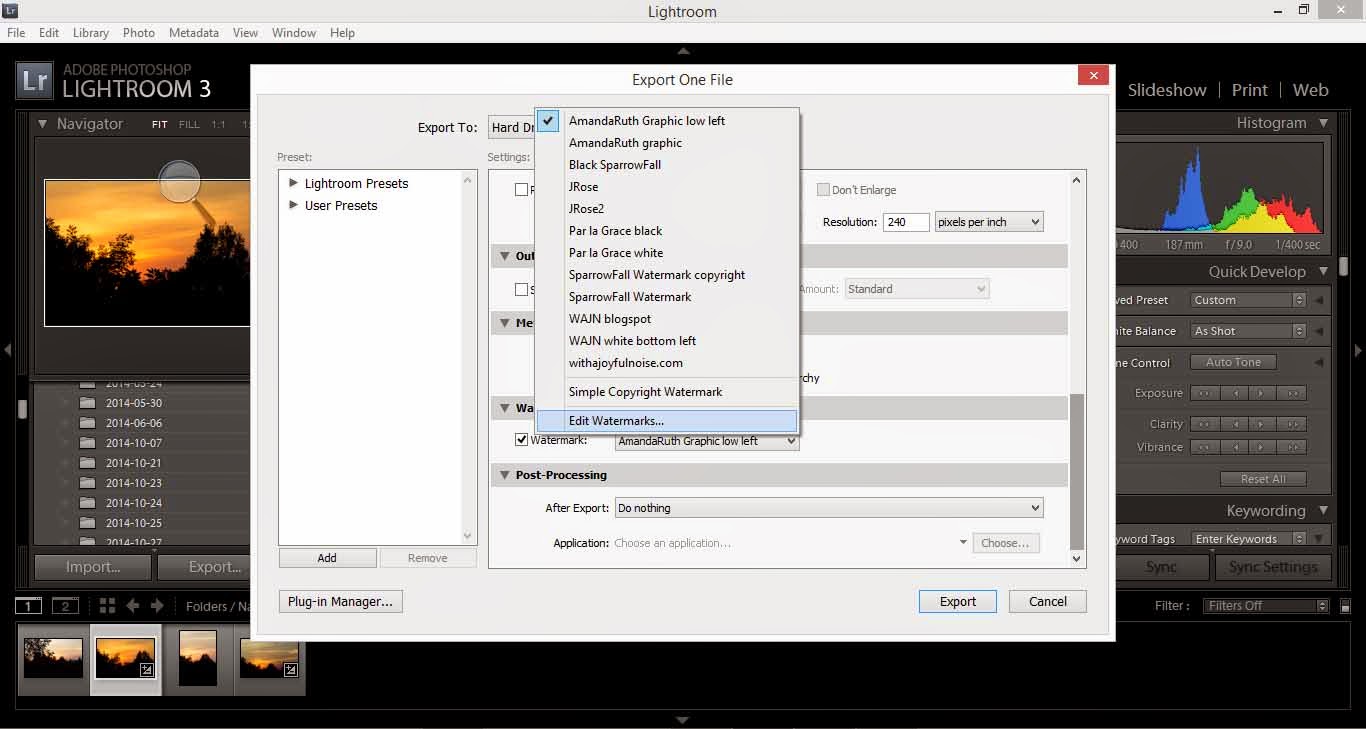
Task: Click the right panel collapse arrow at screen edge
Action: point(1357,350)
